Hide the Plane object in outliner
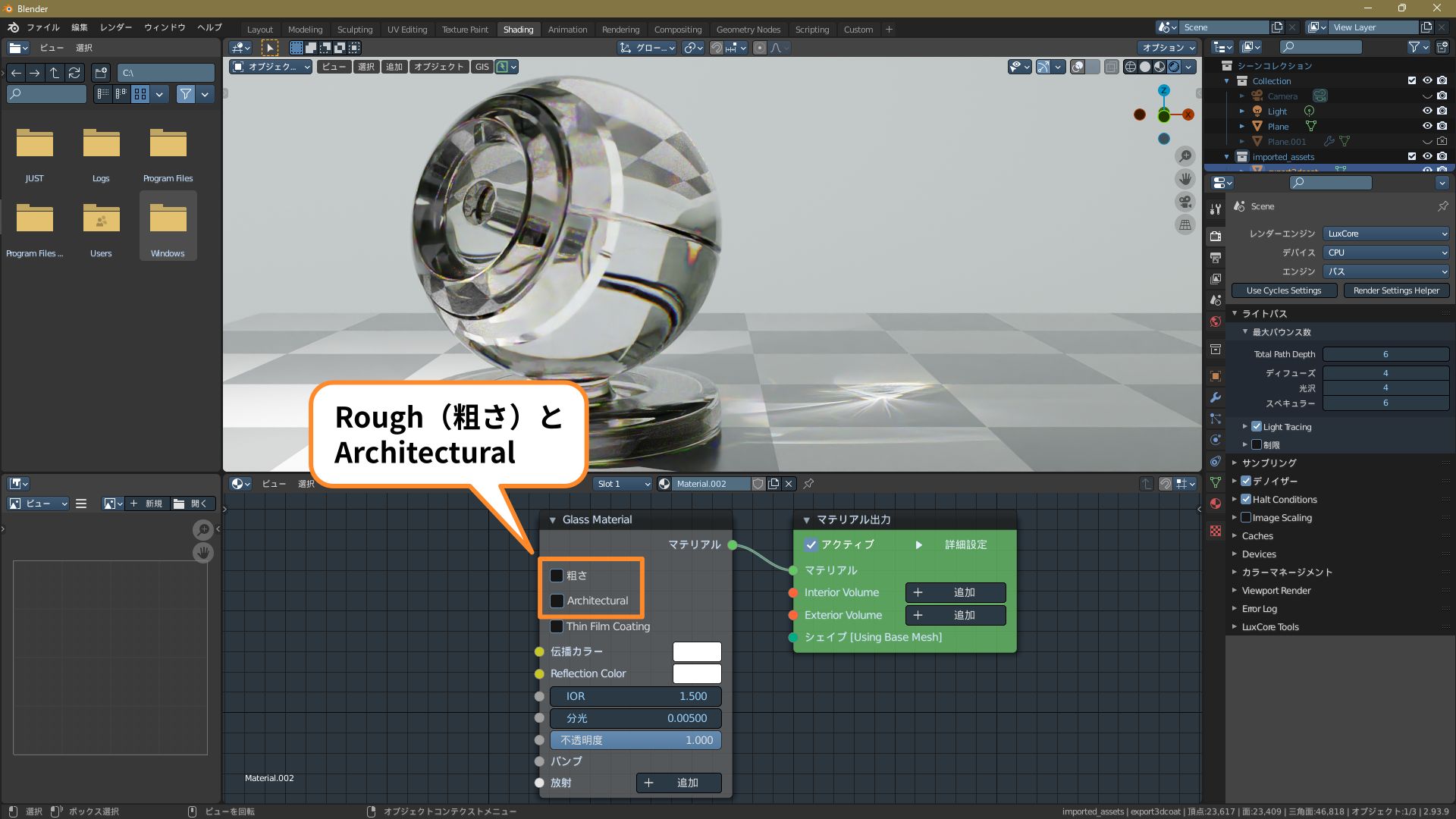1456x819 pixels. point(1426,126)
